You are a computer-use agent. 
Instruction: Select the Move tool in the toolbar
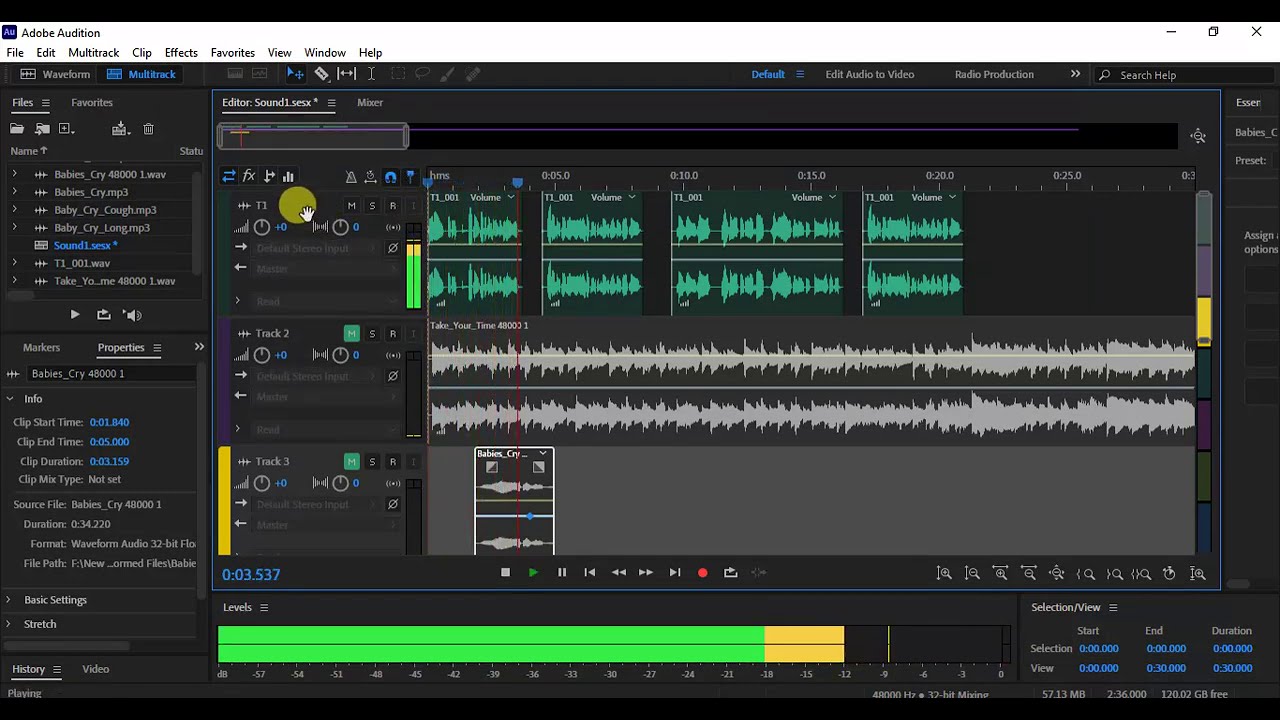point(295,74)
